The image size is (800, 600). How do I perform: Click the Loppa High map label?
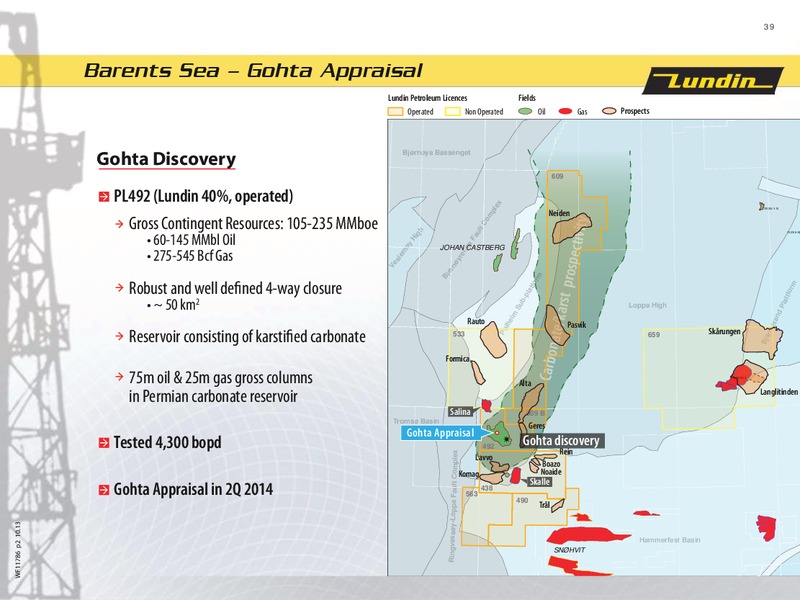647,305
